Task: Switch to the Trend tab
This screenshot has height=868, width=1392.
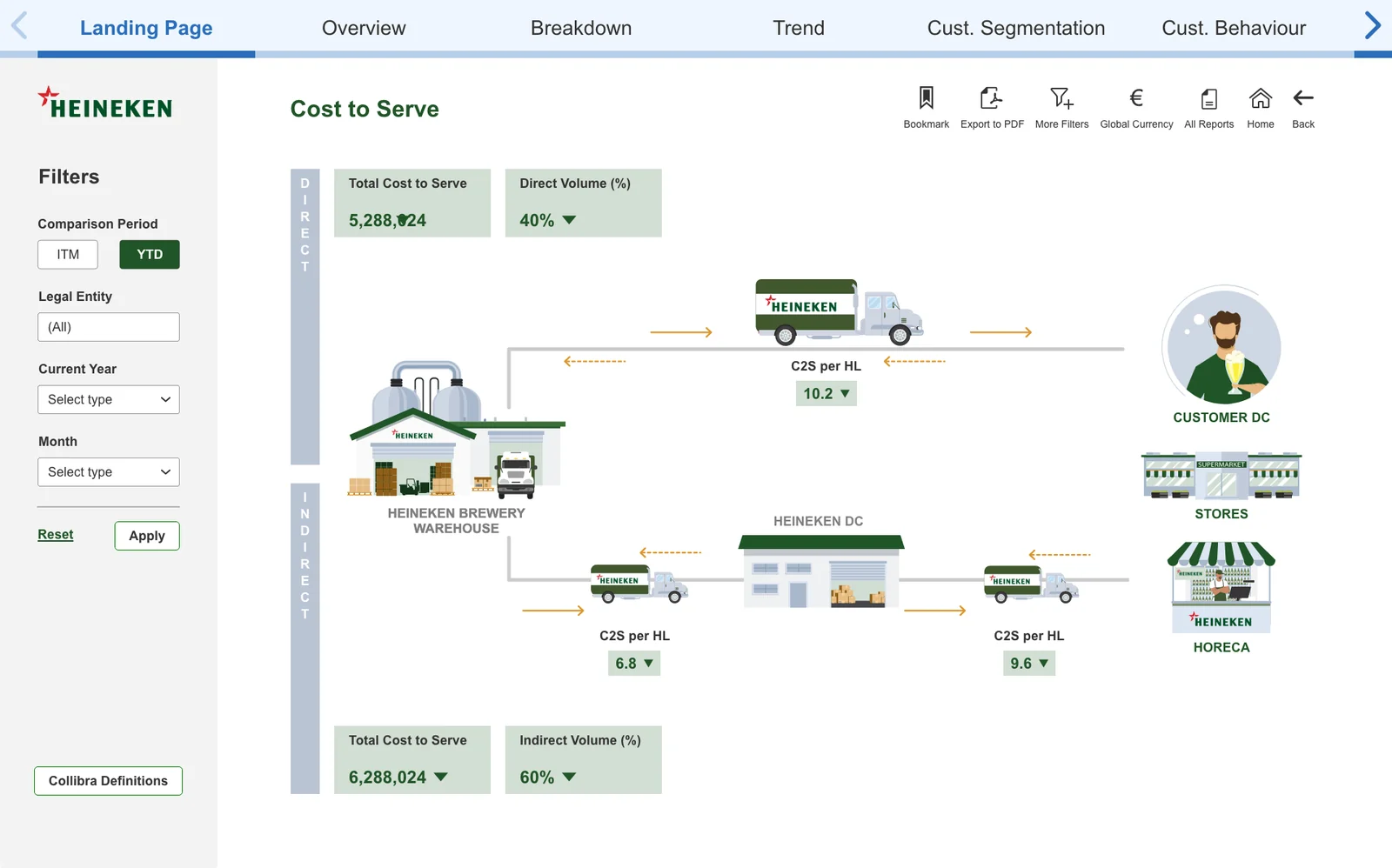Action: [799, 28]
